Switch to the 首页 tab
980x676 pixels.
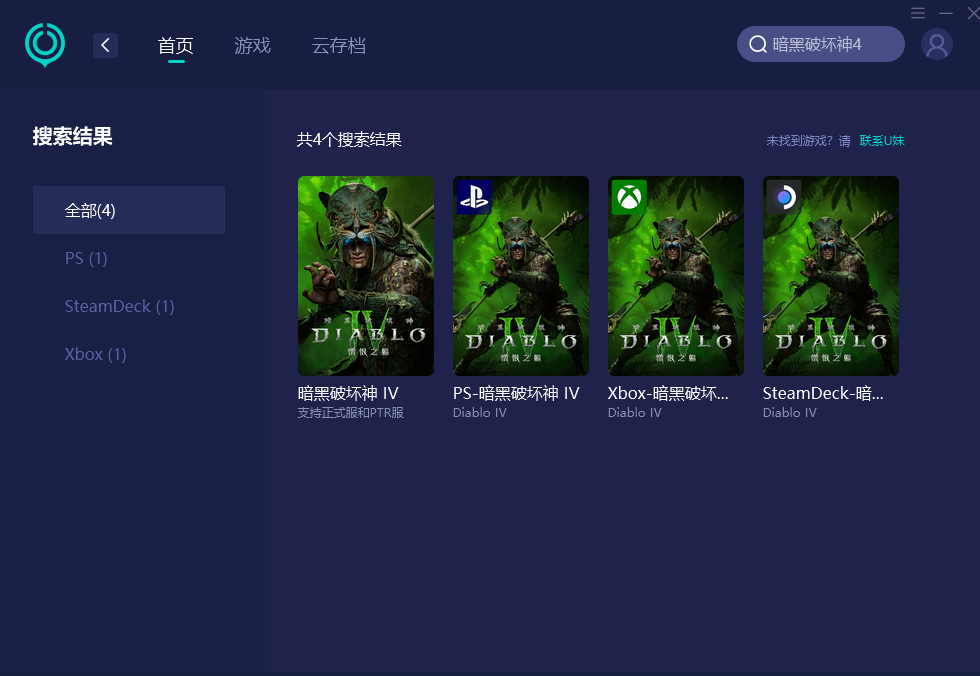point(176,46)
